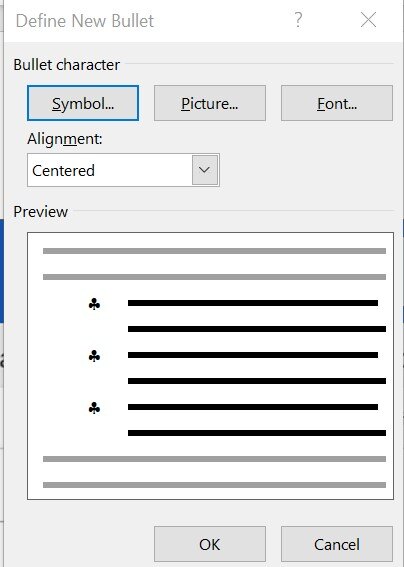Screen dimensions: 404x567
Task: Expand the Alignment dropdown arrow
Action: [205, 170]
